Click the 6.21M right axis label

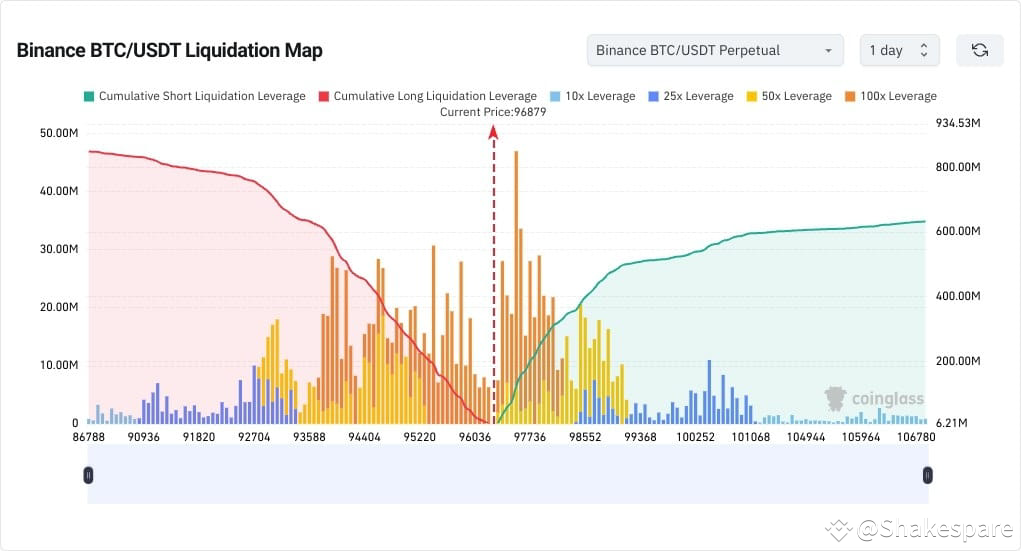(x=951, y=423)
